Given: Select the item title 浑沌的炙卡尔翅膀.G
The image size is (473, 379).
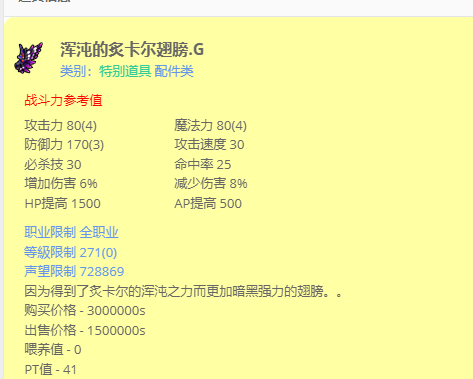Looking at the screenshot, I should pos(132,50).
